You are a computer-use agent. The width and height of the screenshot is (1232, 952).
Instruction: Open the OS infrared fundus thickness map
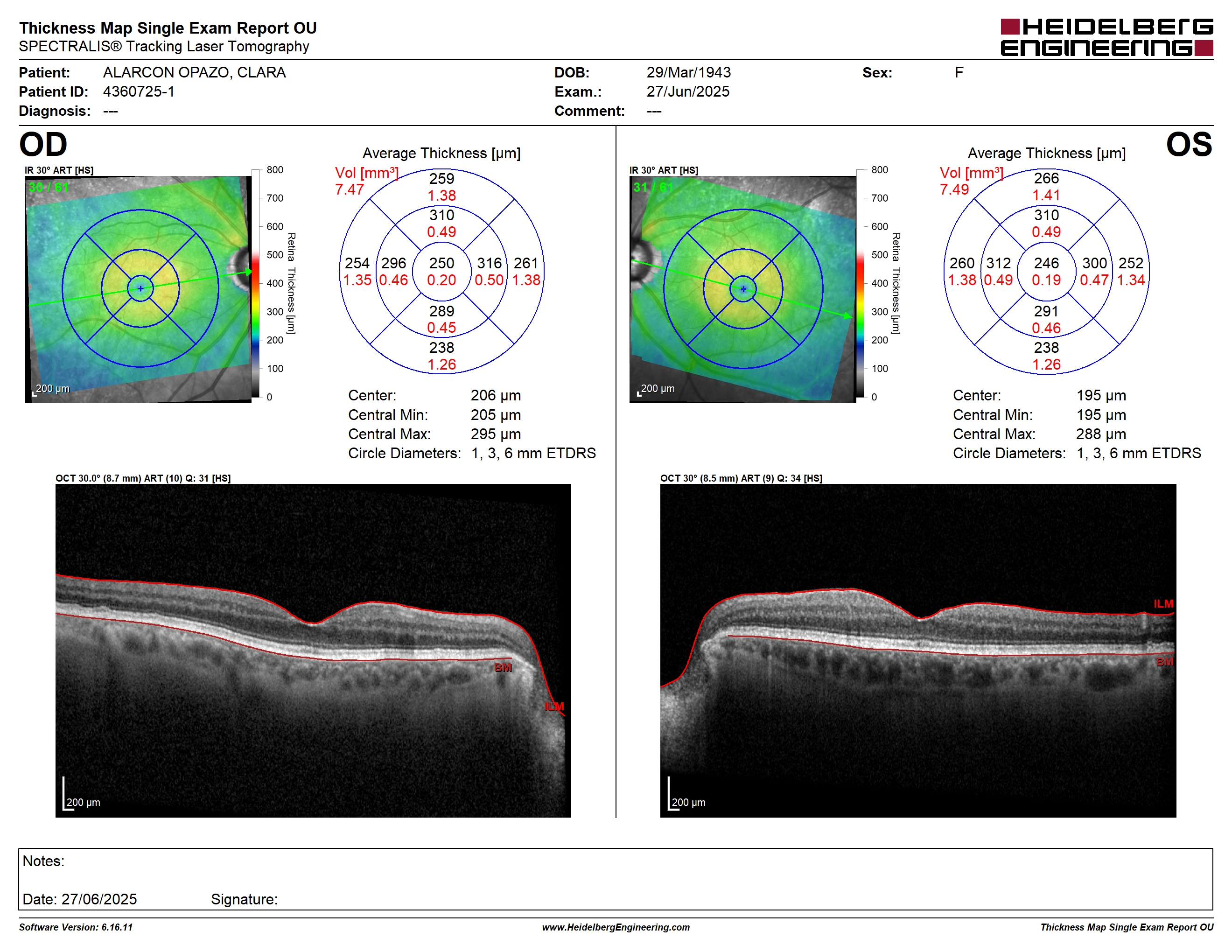click(743, 289)
